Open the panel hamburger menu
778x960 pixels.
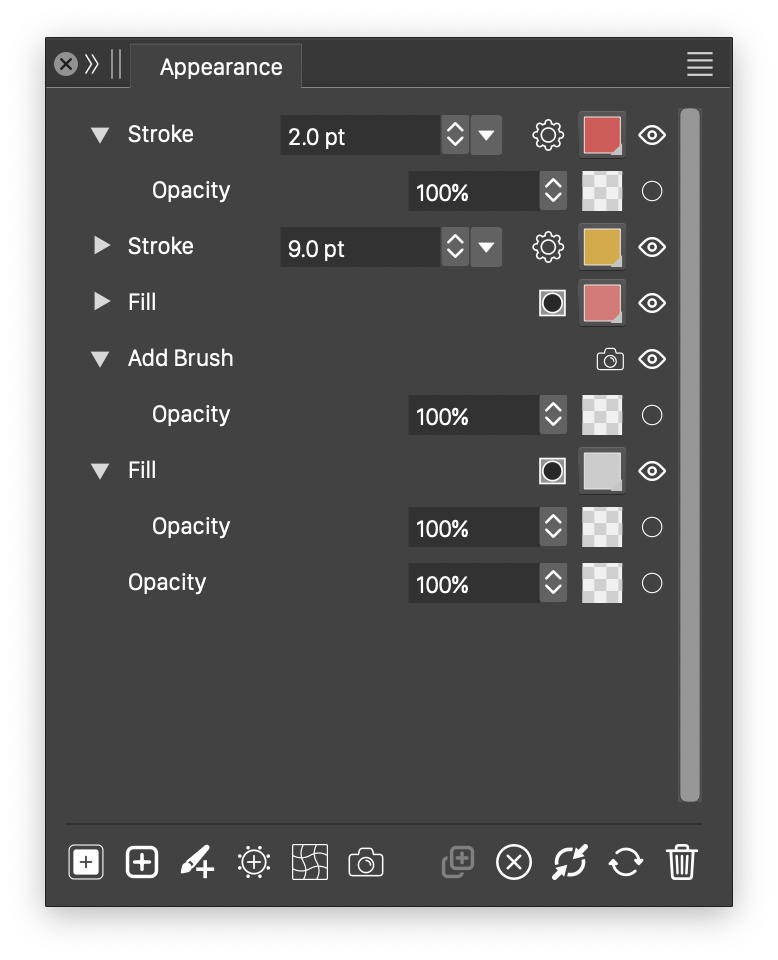coord(700,64)
